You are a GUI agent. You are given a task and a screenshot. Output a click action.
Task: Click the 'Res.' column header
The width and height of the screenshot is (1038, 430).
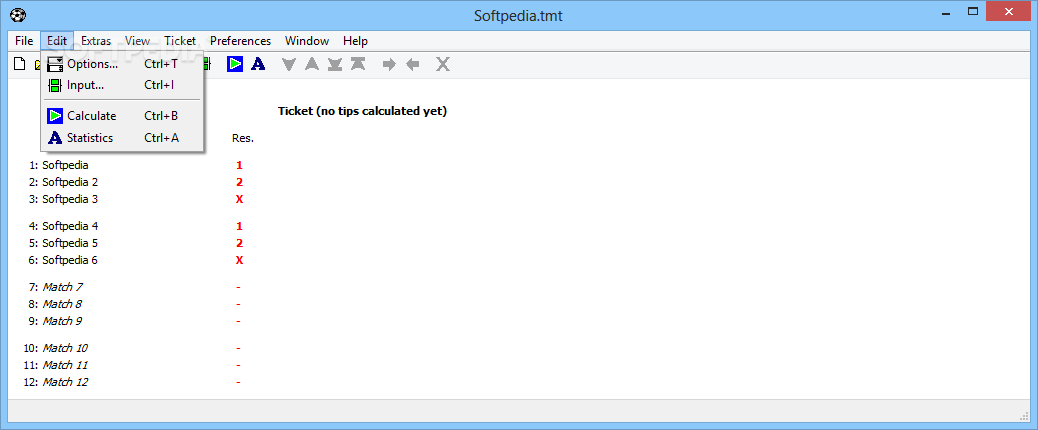(243, 138)
